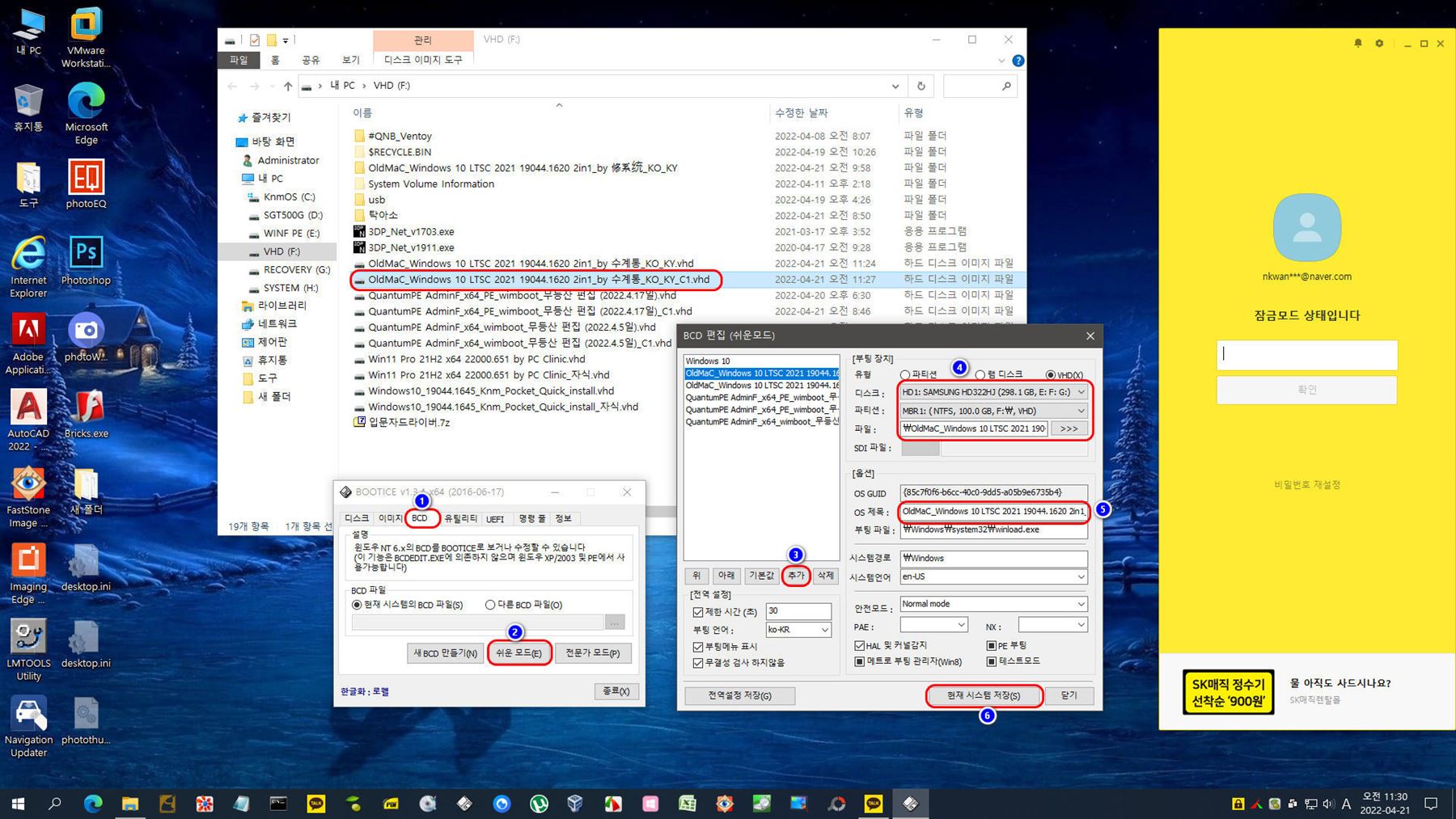Launch FastStone Image desktop icon

pyautogui.click(x=28, y=497)
